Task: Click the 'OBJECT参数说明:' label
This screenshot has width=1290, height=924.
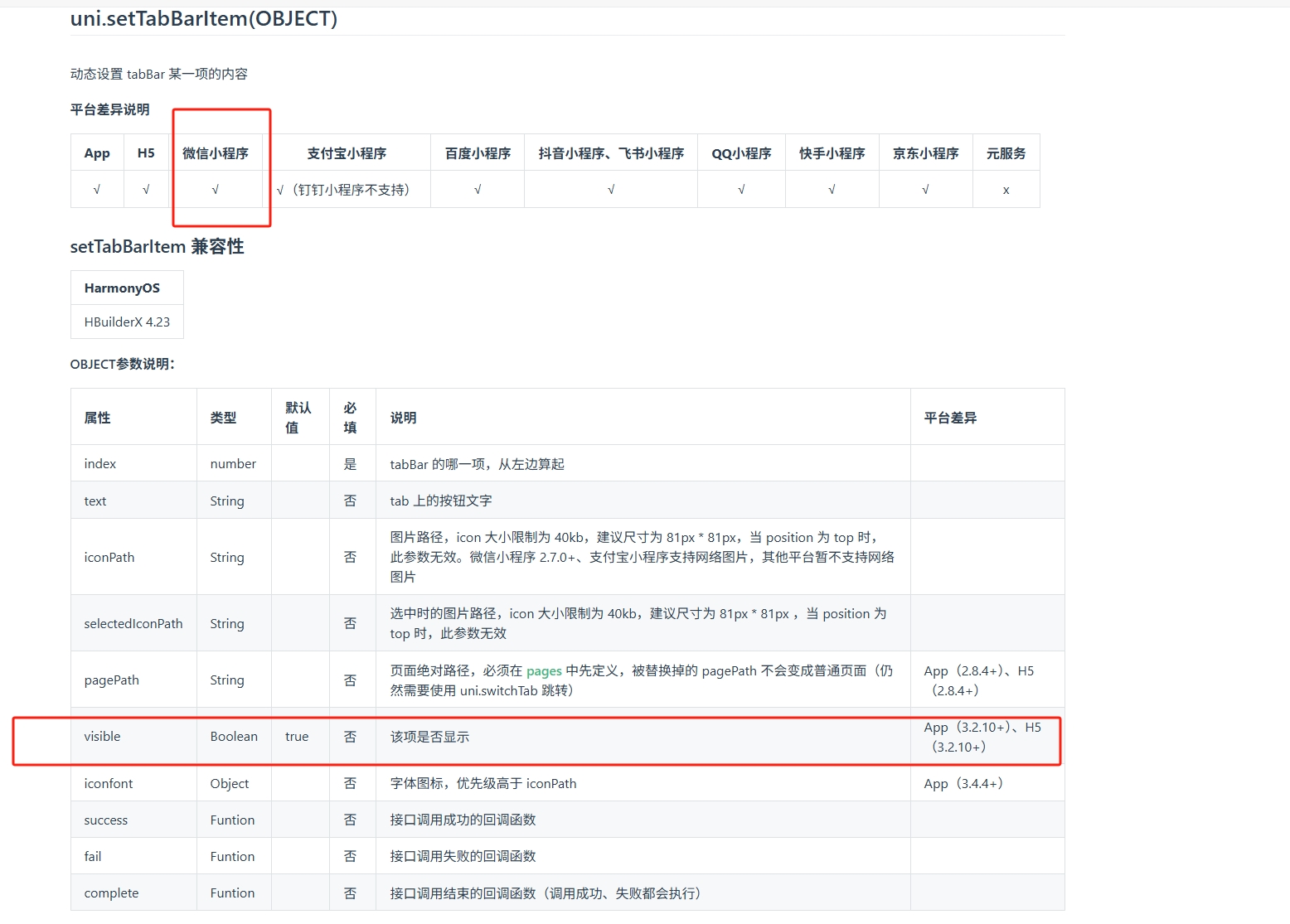Action: 123,364
